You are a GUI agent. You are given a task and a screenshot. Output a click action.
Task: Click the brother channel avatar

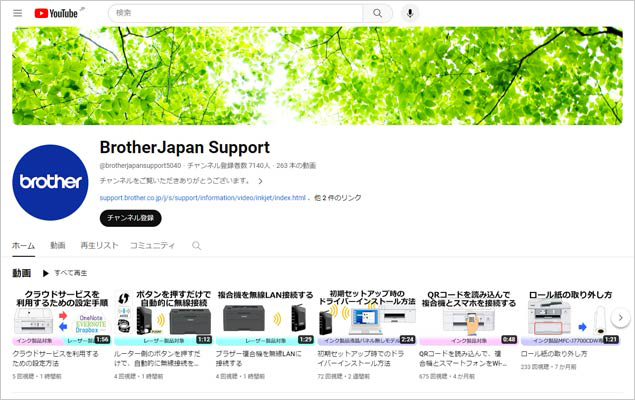50,182
